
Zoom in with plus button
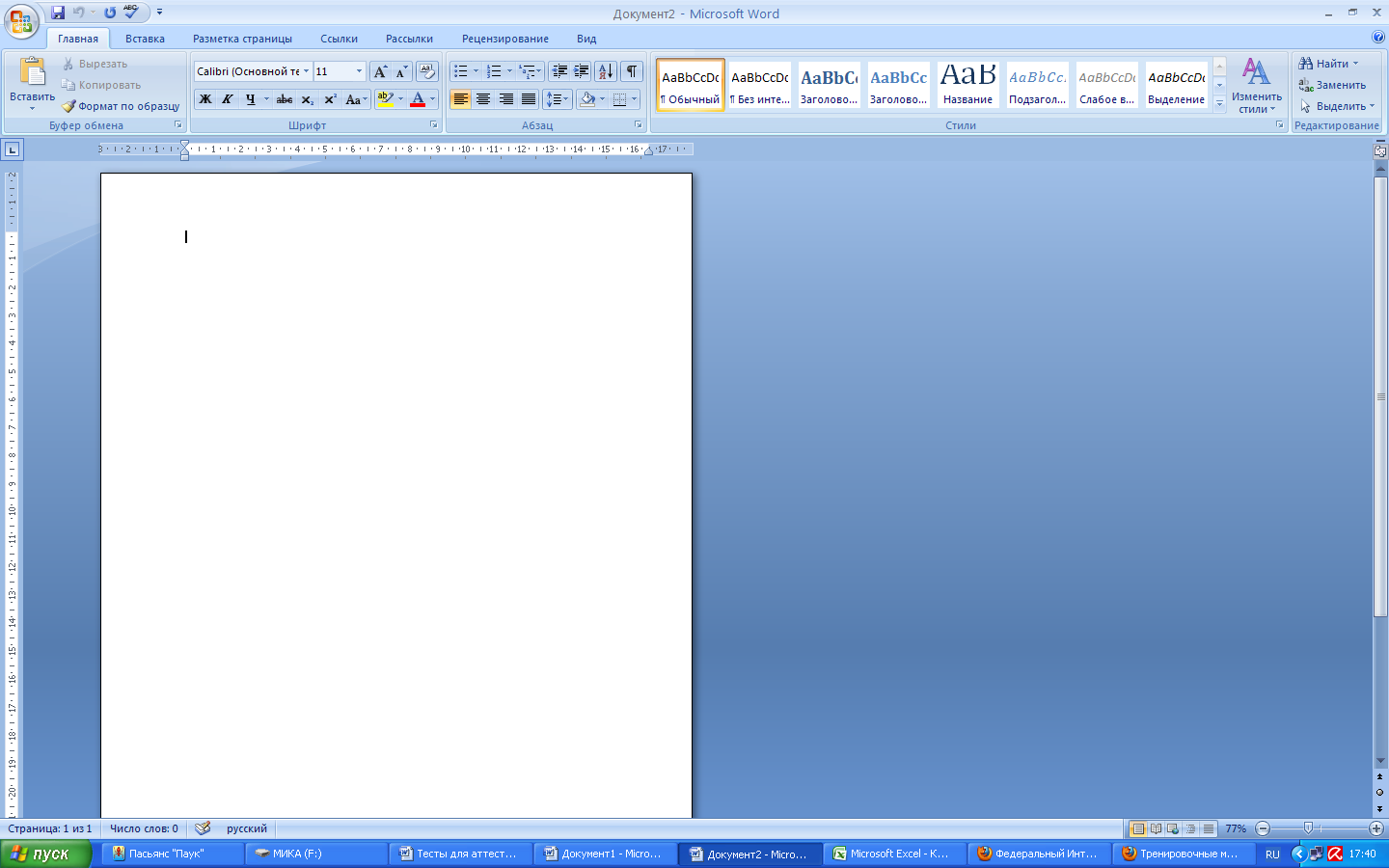[x=1376, y=828]
